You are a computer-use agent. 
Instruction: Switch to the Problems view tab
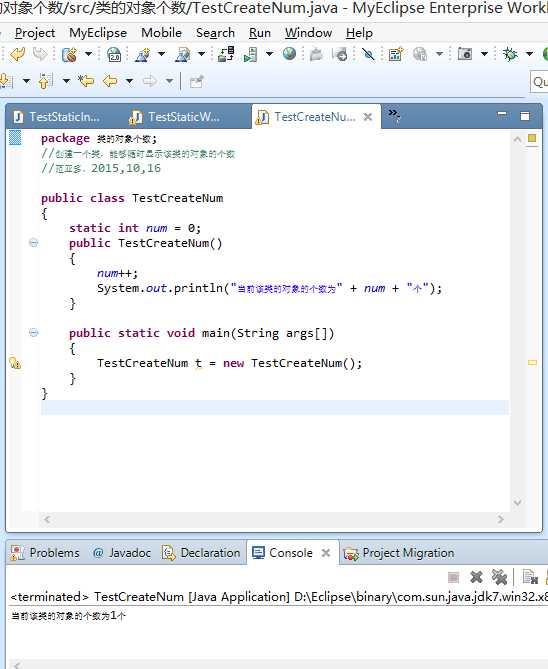pos(45,553)
